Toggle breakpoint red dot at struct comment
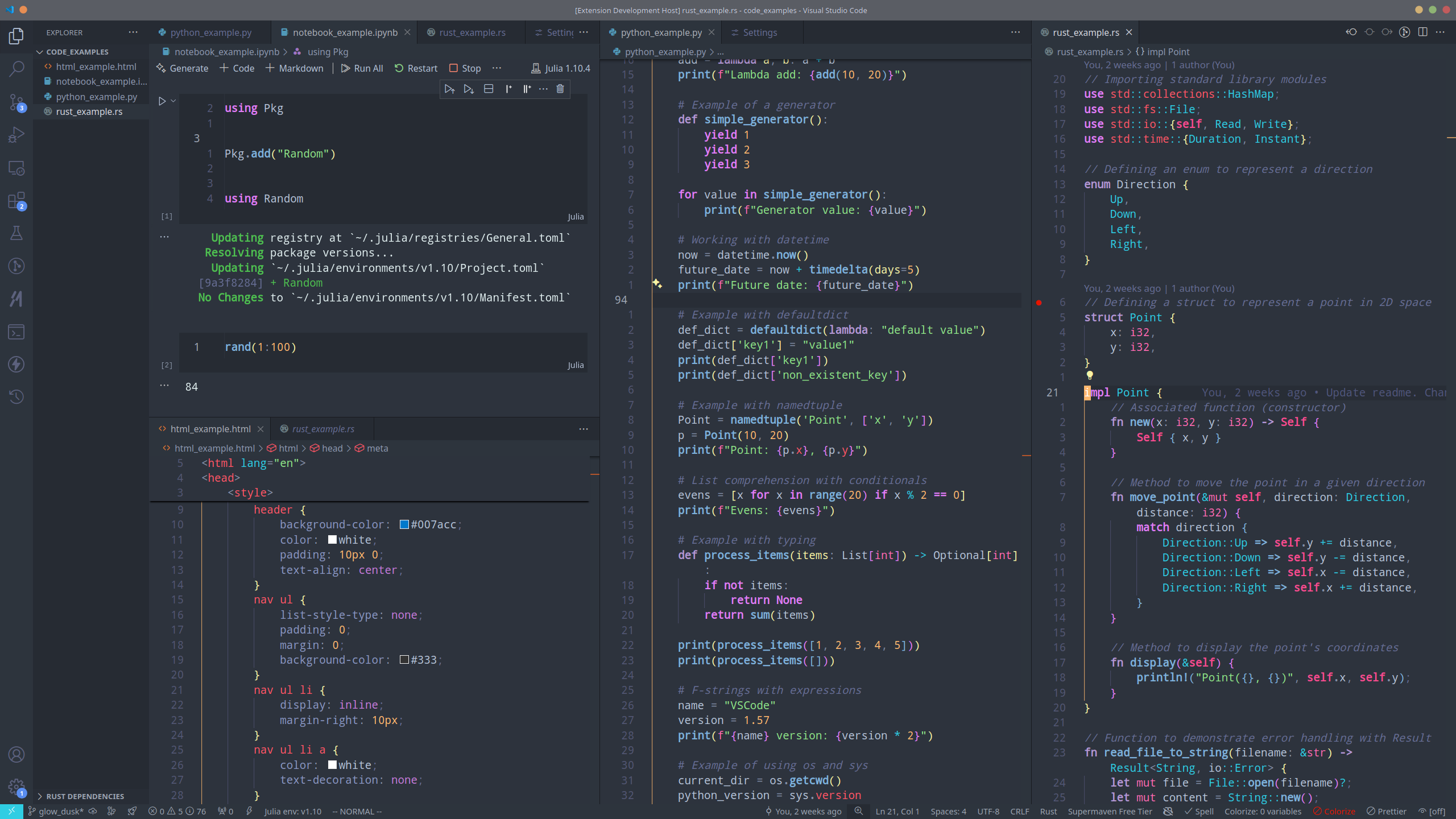Image resolution: width=1456 pixels, height=819 pixels. tap(1039, 303)
